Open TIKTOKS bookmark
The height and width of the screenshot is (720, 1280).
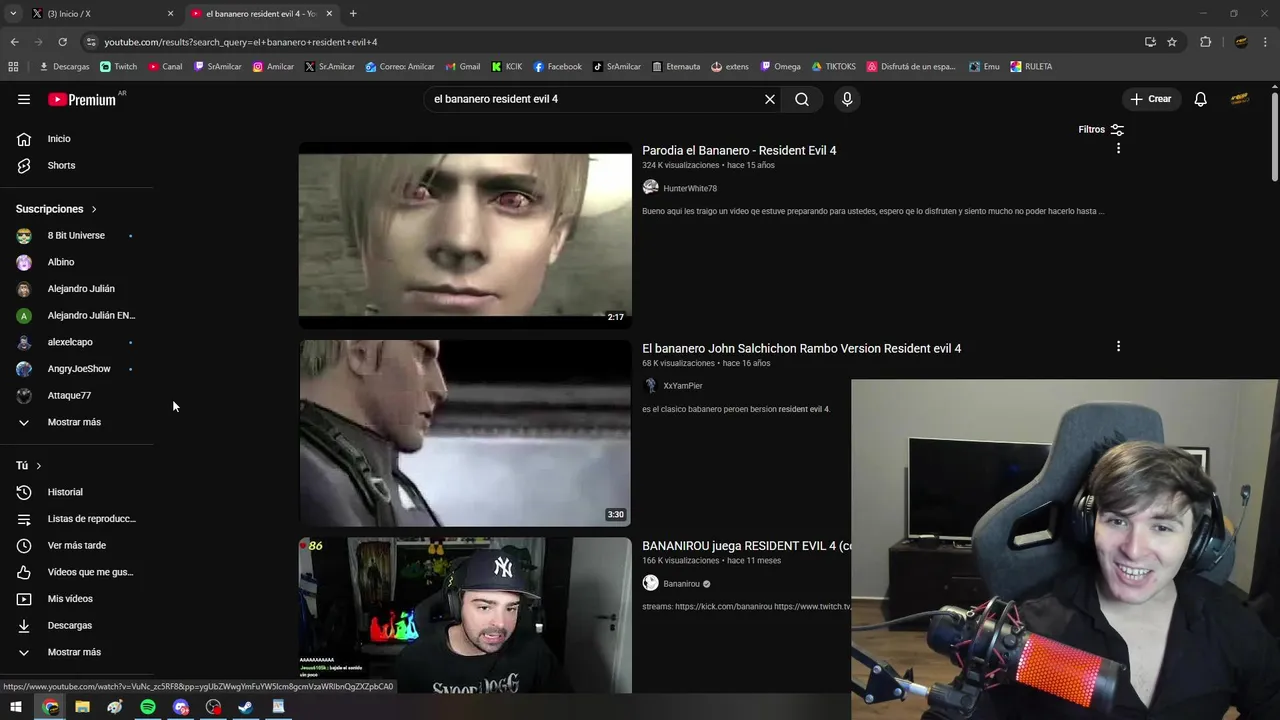pyautogui.click(x=834, y=67)
